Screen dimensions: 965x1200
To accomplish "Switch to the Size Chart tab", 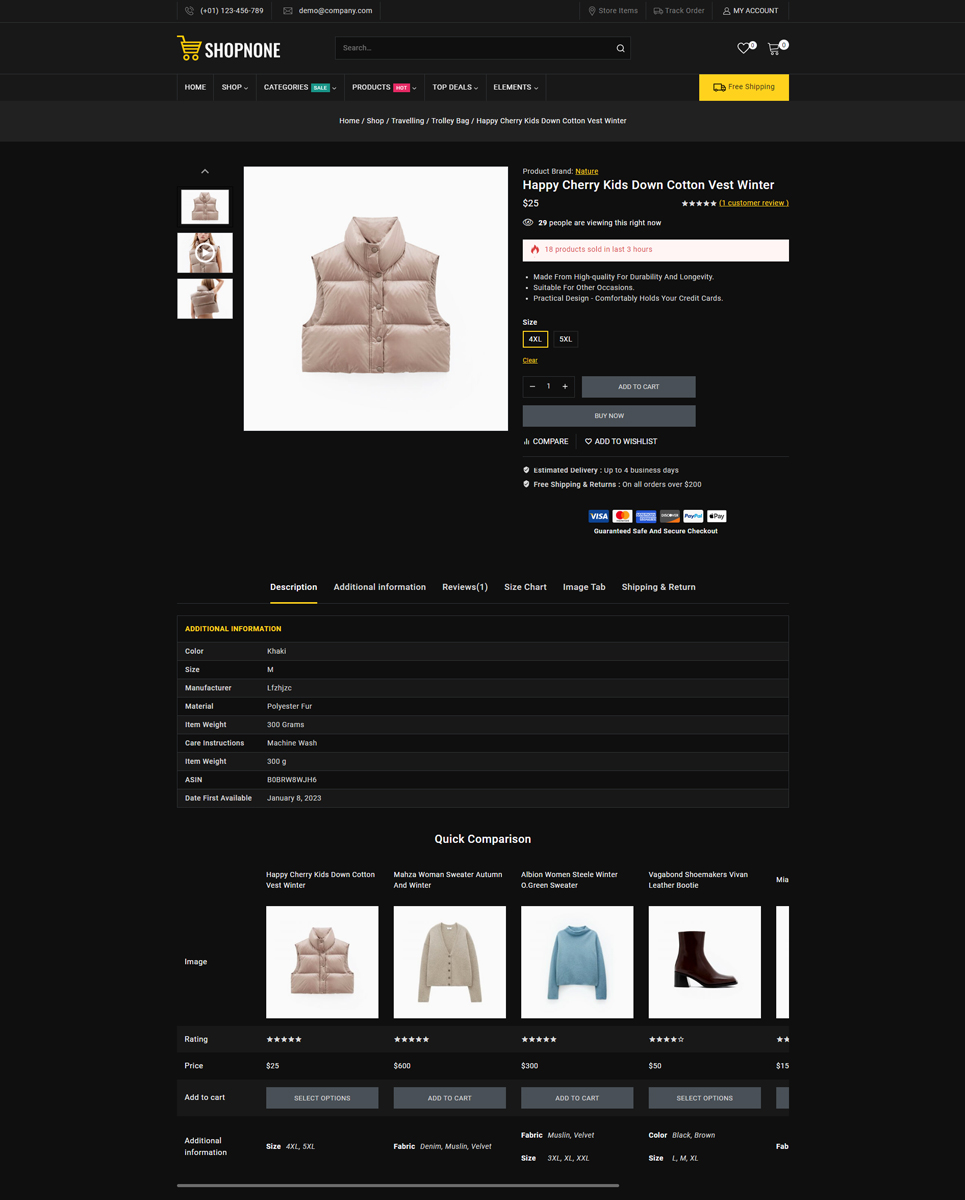I will pyautogui.click(x=525, y=587).
